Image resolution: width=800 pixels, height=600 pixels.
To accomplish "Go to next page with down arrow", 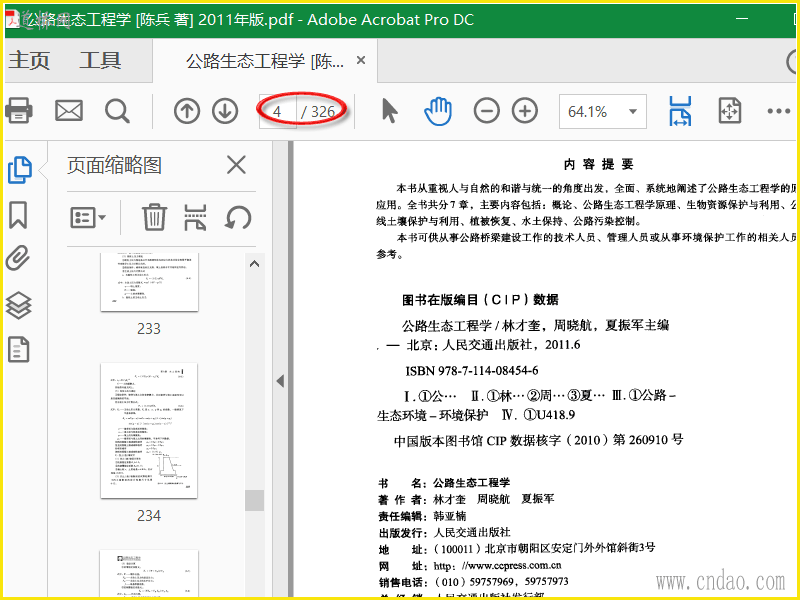I will (225, 111).
